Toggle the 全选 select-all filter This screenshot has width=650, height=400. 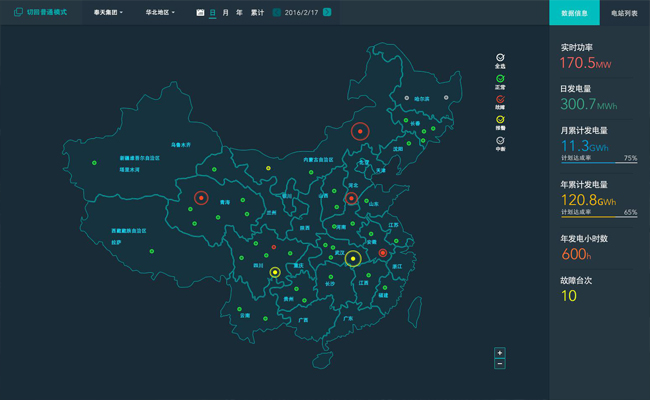(x=500, y=58)
